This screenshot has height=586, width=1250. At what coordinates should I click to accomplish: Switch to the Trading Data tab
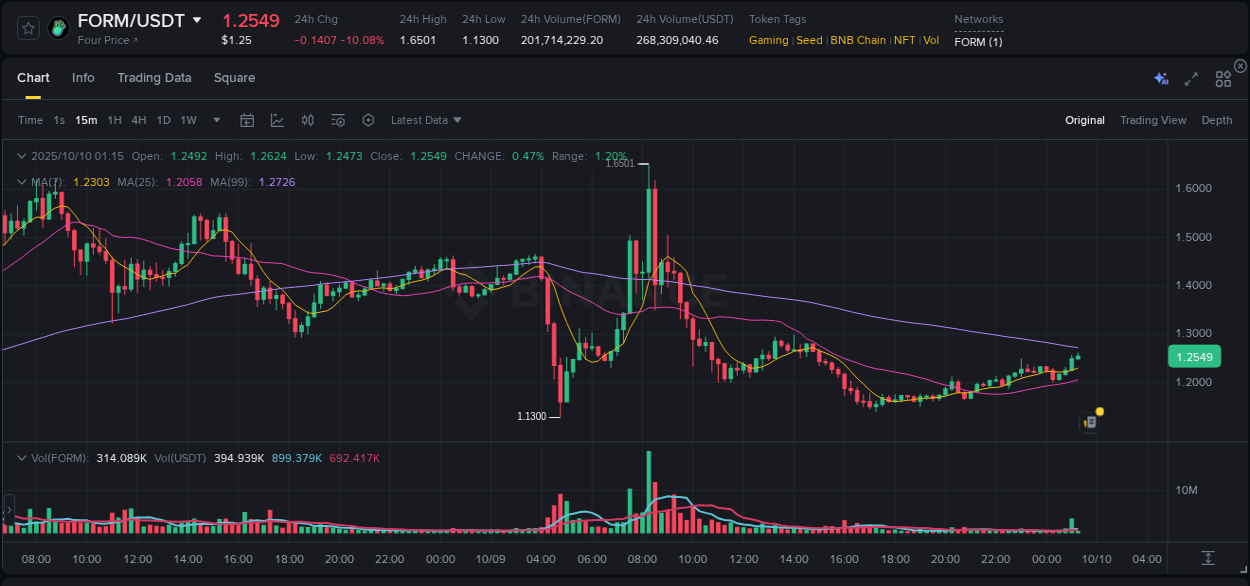tap(154, 77)
